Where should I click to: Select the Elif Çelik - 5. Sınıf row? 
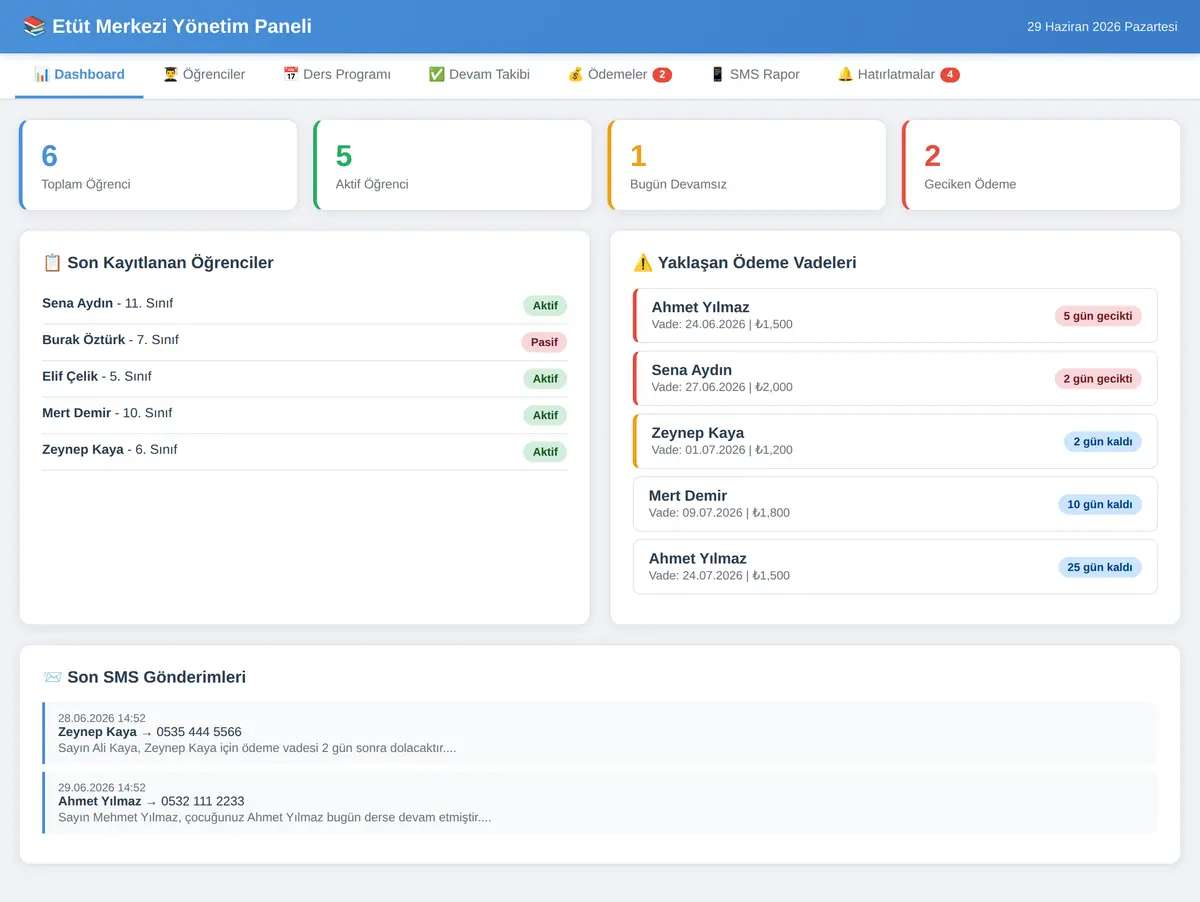305,378
